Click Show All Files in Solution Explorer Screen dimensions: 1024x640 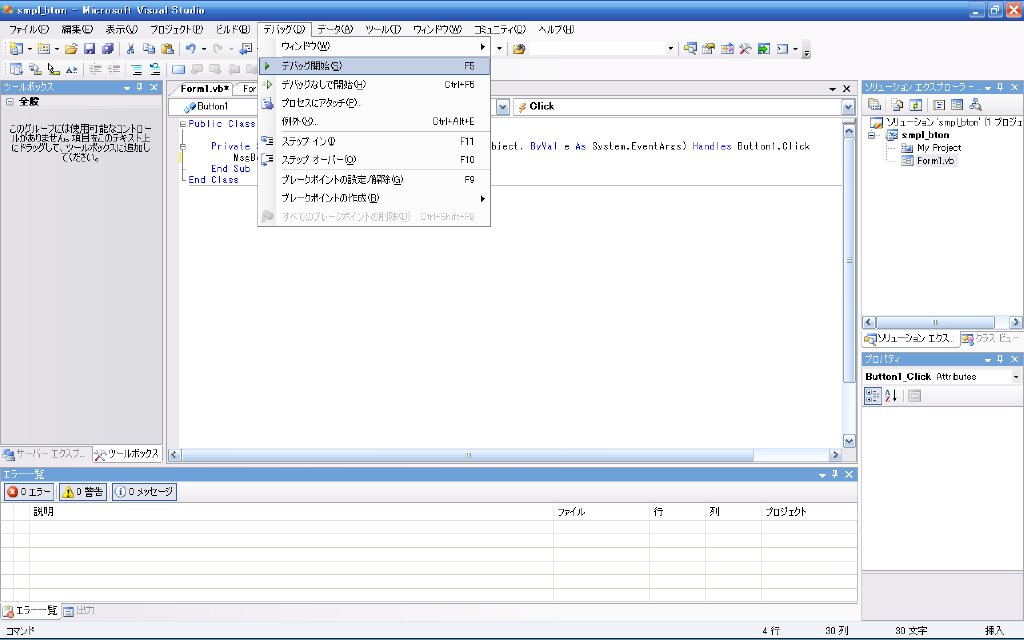pos(897,104)
